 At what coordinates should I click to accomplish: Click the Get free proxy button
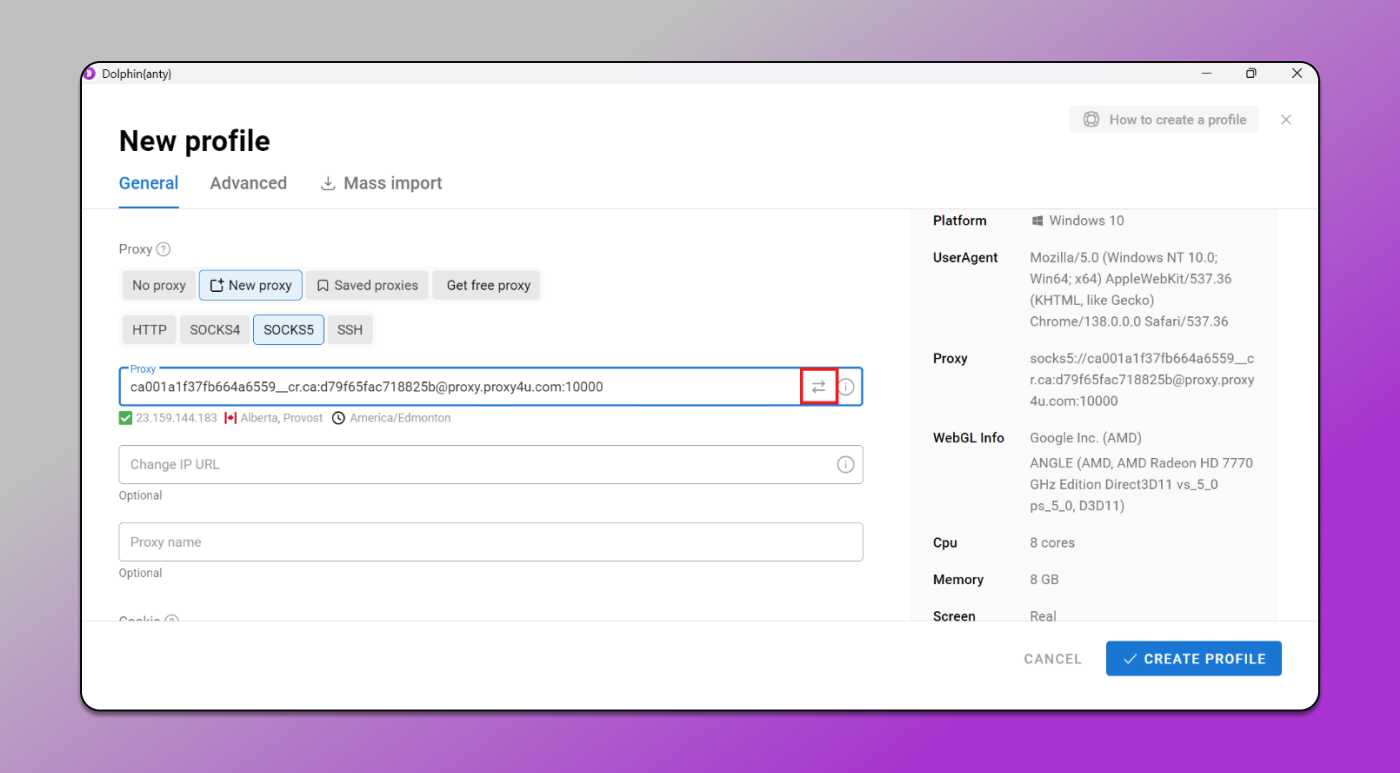488,285
